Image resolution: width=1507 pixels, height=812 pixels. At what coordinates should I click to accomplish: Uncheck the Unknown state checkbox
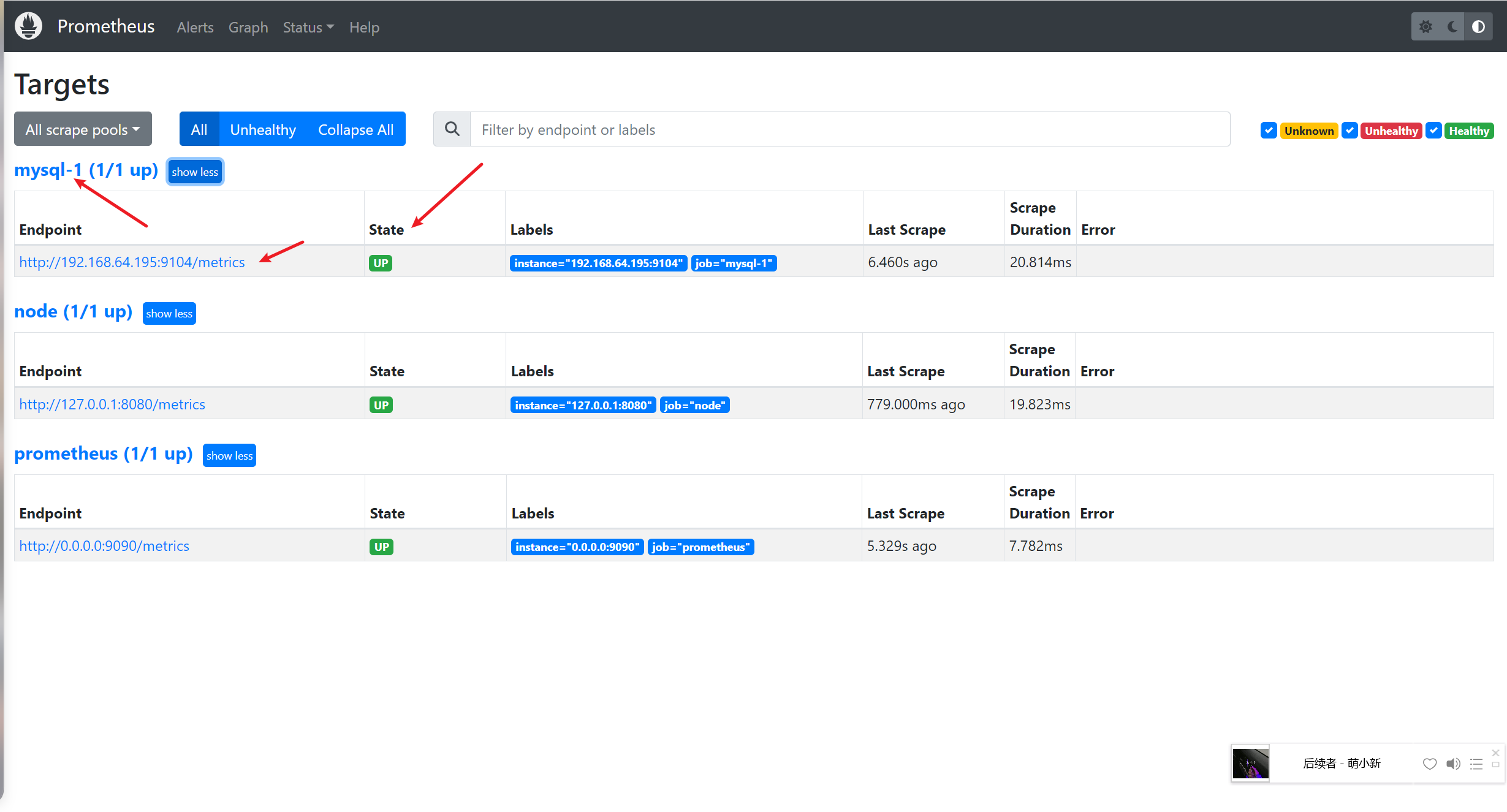[x=1269, y=131]
